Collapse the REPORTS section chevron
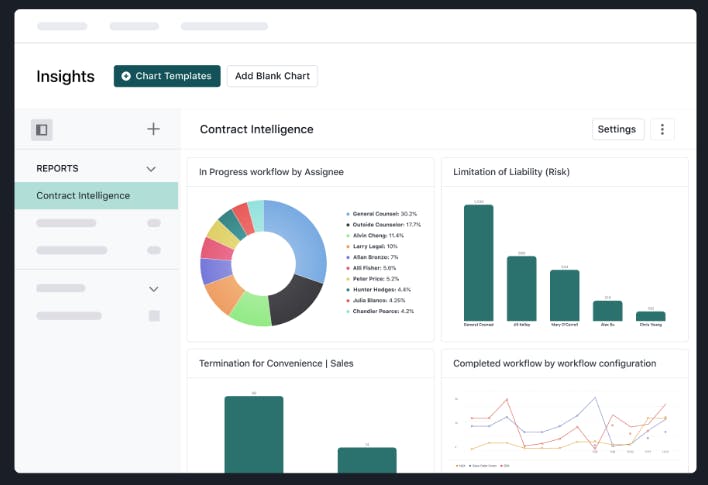 click(151, 169)
